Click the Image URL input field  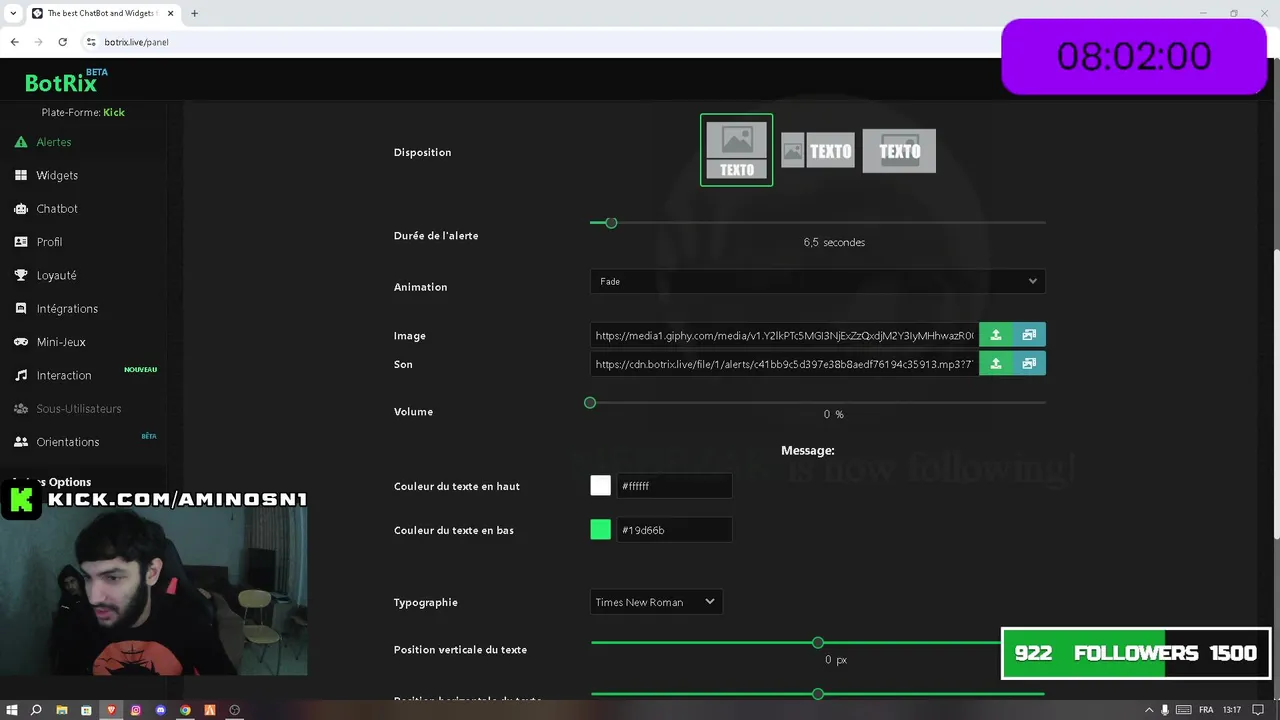click(x=784, y=335)
